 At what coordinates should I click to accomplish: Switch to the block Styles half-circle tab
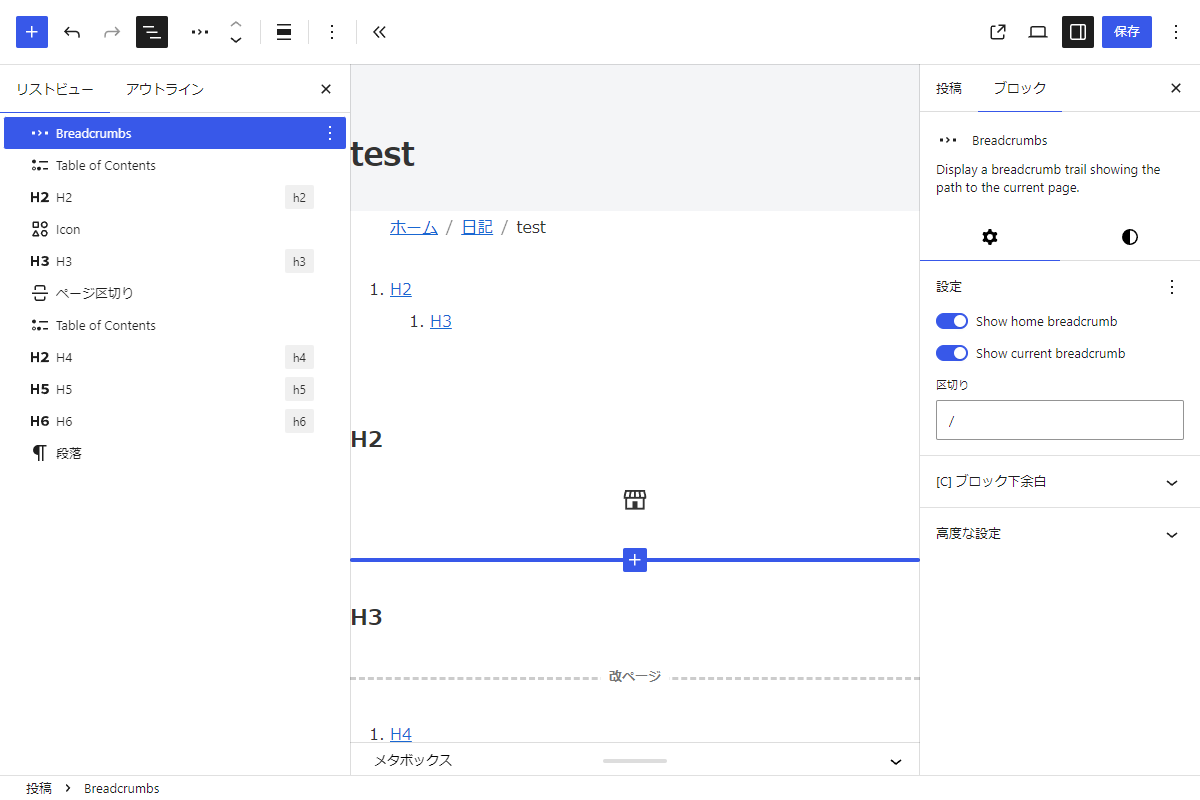pos(1129,237)
